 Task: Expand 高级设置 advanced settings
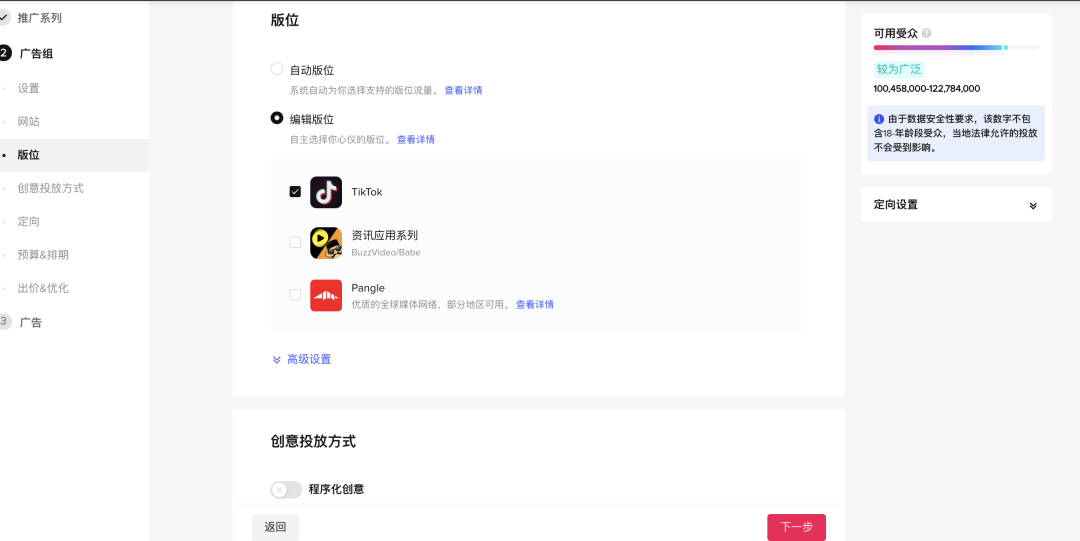309,360
